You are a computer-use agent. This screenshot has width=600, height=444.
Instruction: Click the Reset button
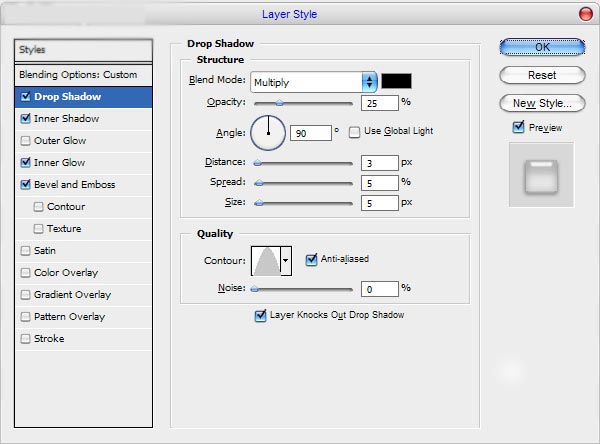tap(541, 75)
